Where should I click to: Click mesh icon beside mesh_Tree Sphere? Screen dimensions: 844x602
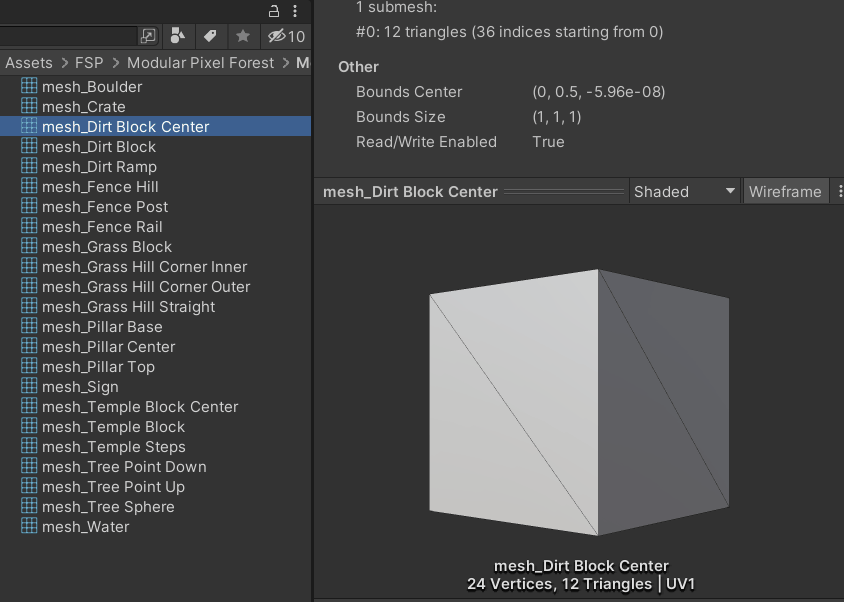(x=29, y=506)
